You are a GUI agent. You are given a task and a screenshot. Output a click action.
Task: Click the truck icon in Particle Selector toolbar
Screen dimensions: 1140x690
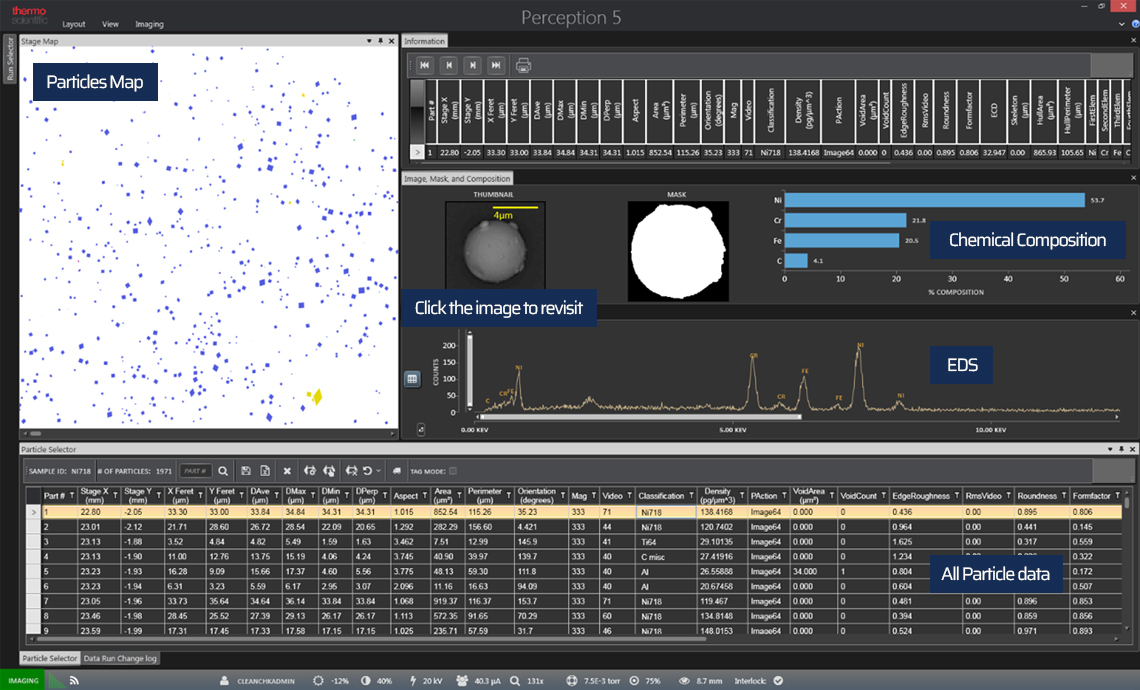click(x=397, y=471)
